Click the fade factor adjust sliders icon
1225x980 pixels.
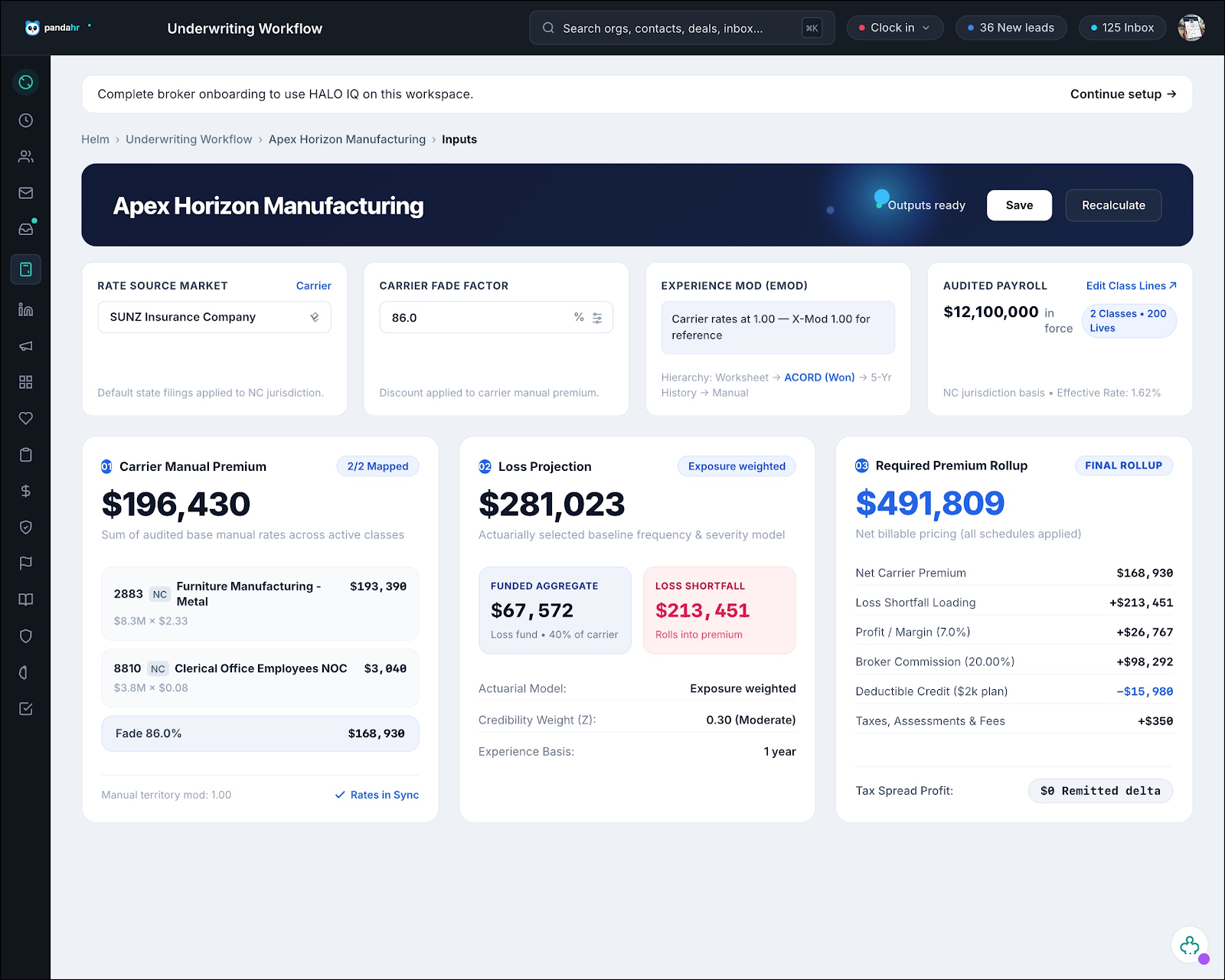pos(597,318)
